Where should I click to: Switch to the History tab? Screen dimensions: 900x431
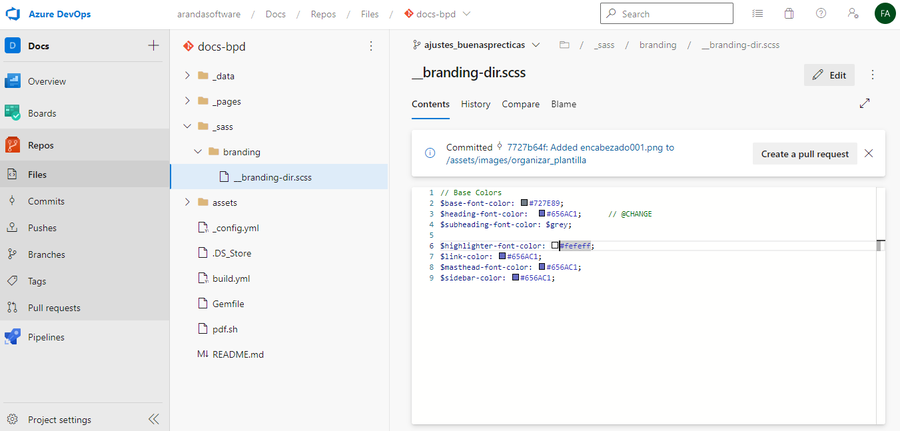475,104
